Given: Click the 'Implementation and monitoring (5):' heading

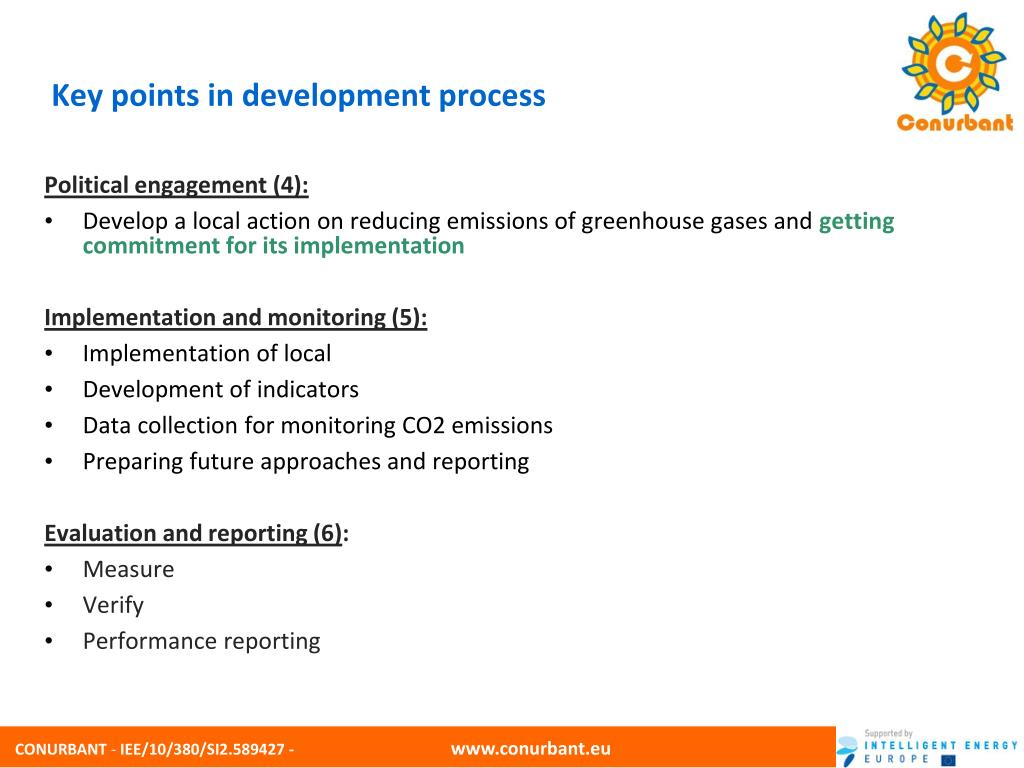Looking at the screenshot, I should 236,317.
